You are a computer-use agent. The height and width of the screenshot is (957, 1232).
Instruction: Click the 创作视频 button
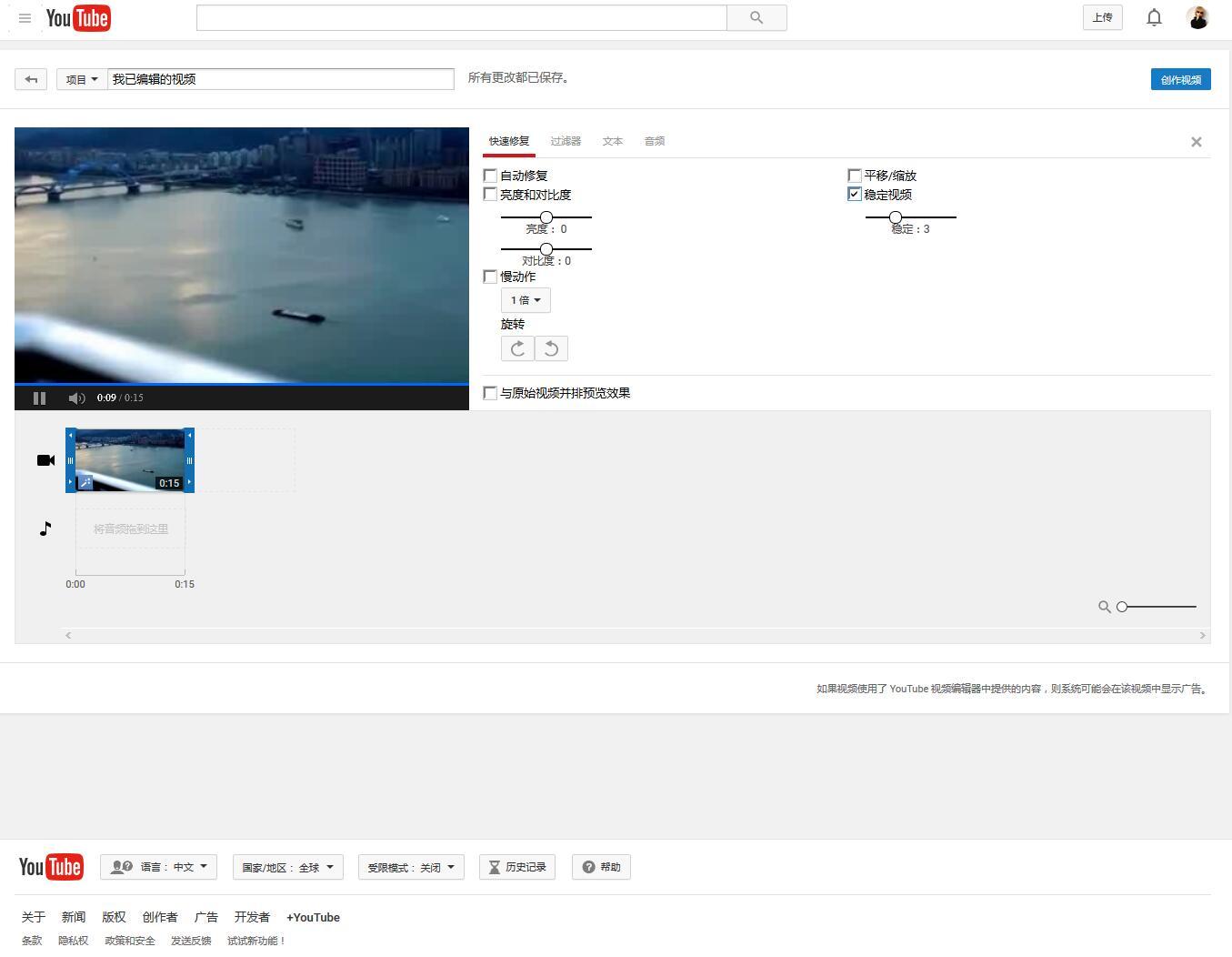click(1180, 79)
